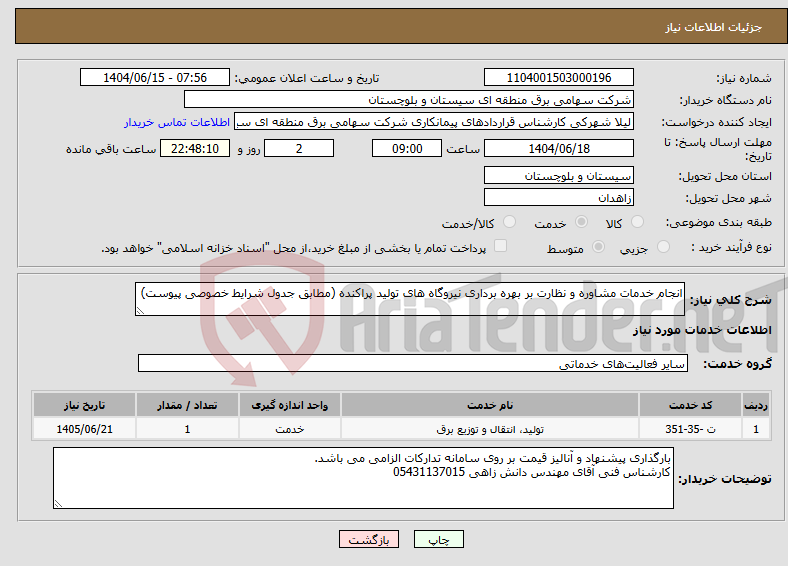Click service code cell ت -35-351

691,429
